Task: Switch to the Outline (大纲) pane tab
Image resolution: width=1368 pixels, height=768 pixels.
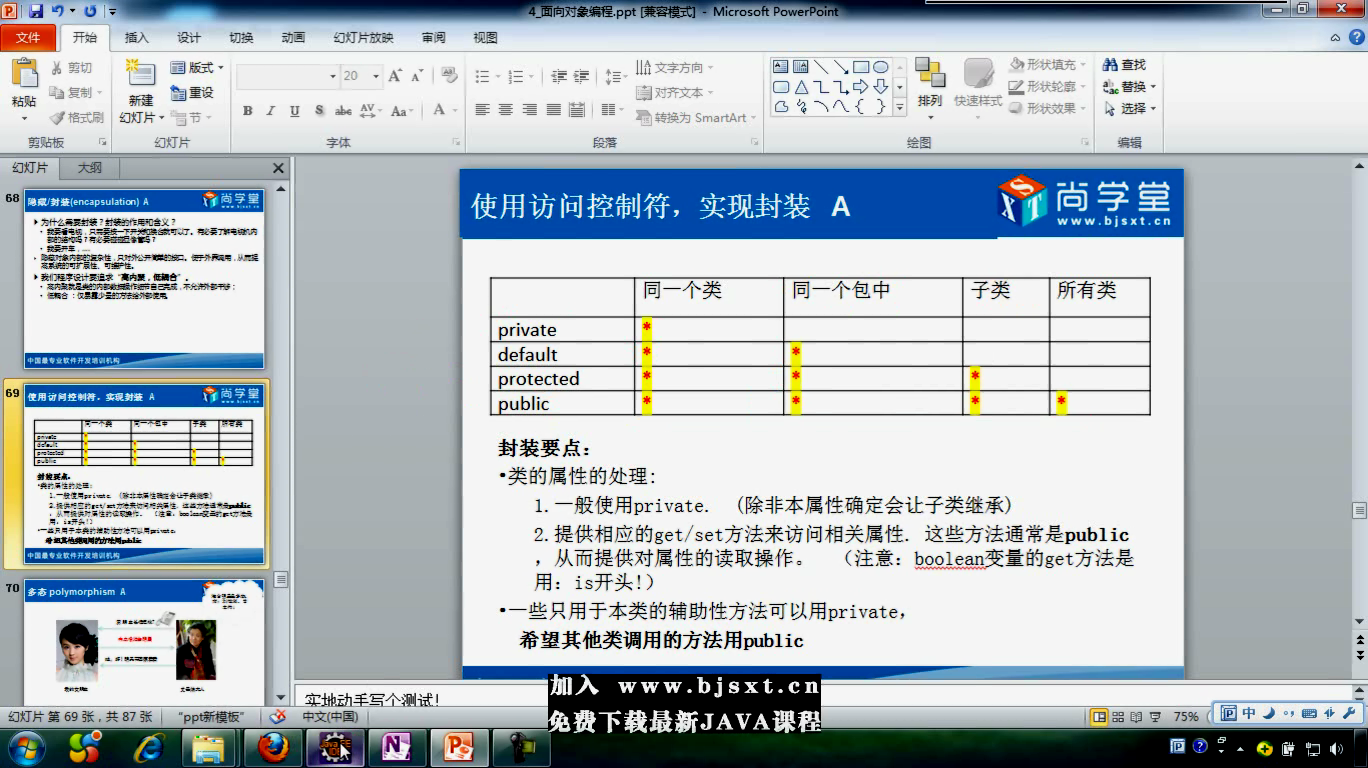Action: click(89, 168)
